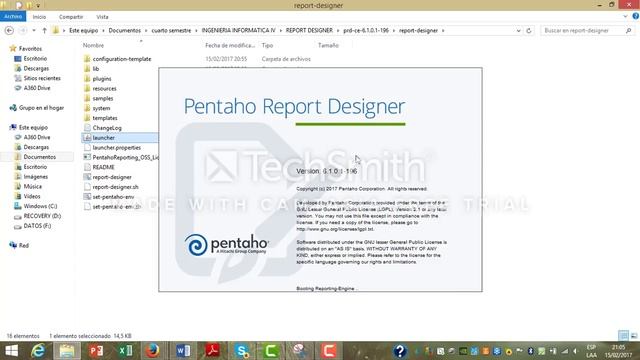The height and width of the screenshot is (360, 640).
Task: Expand breadcrumb arrow after REPORT DESIGNER
Action: pyautogui.click(x=338, y=31)
